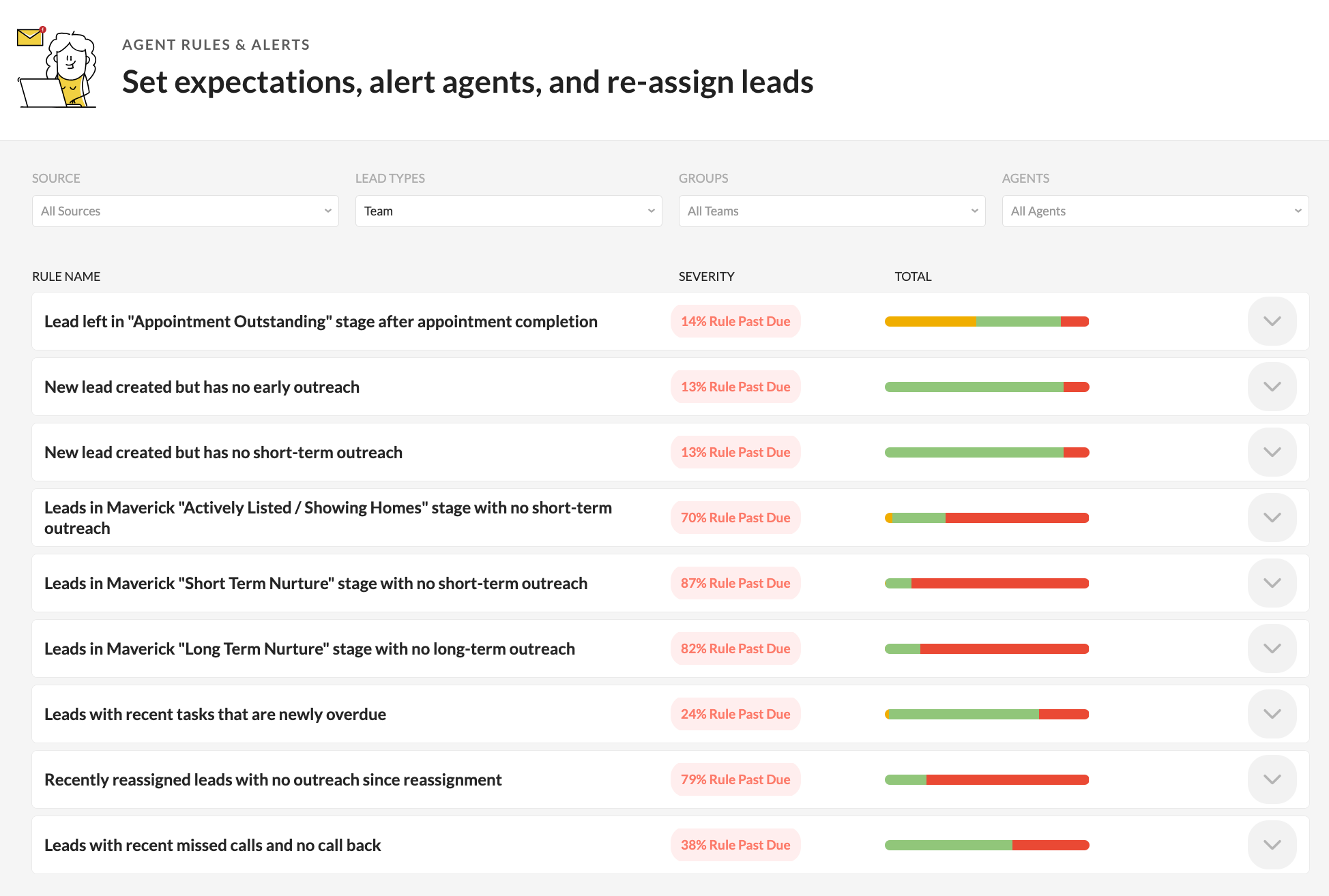Open the All Agents dropdown
Screen dimensions: 1329x896
1155,211
